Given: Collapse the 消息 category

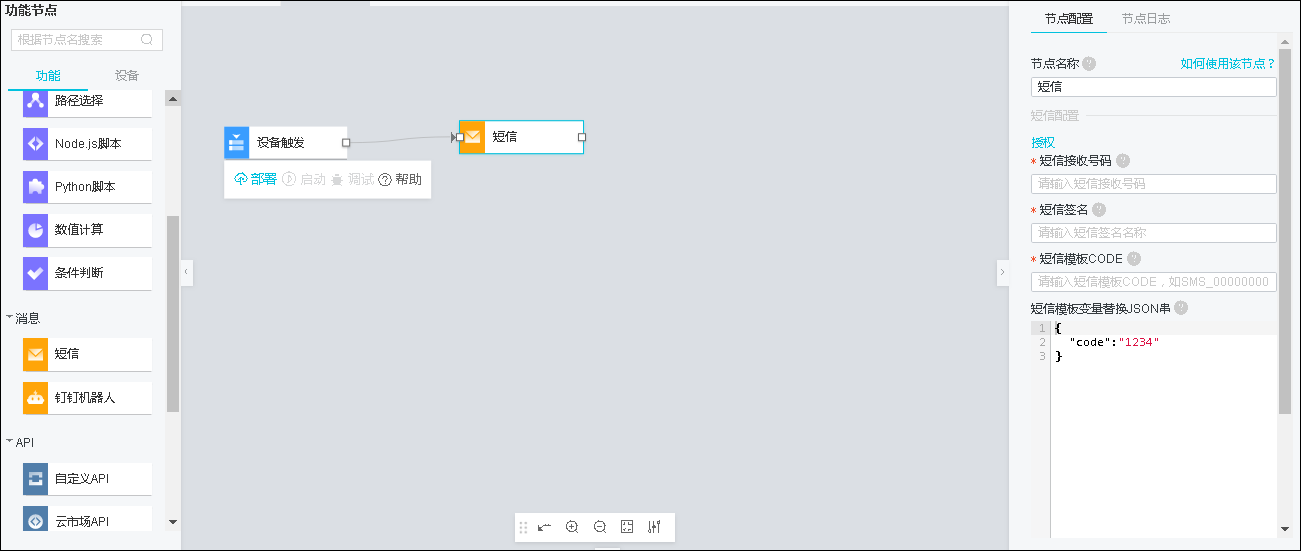Looking at the screenshot, I should [9, 317].
